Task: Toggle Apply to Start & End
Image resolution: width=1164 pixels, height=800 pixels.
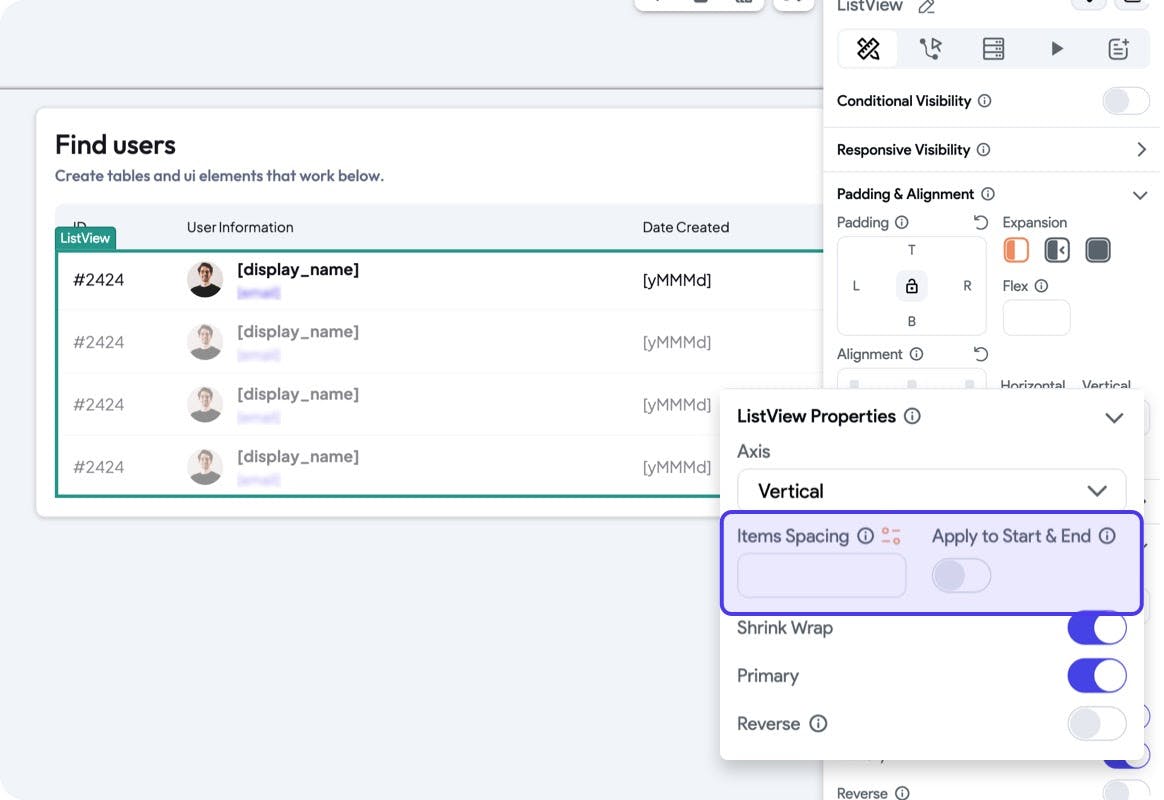Action: (x=961, y=575)
